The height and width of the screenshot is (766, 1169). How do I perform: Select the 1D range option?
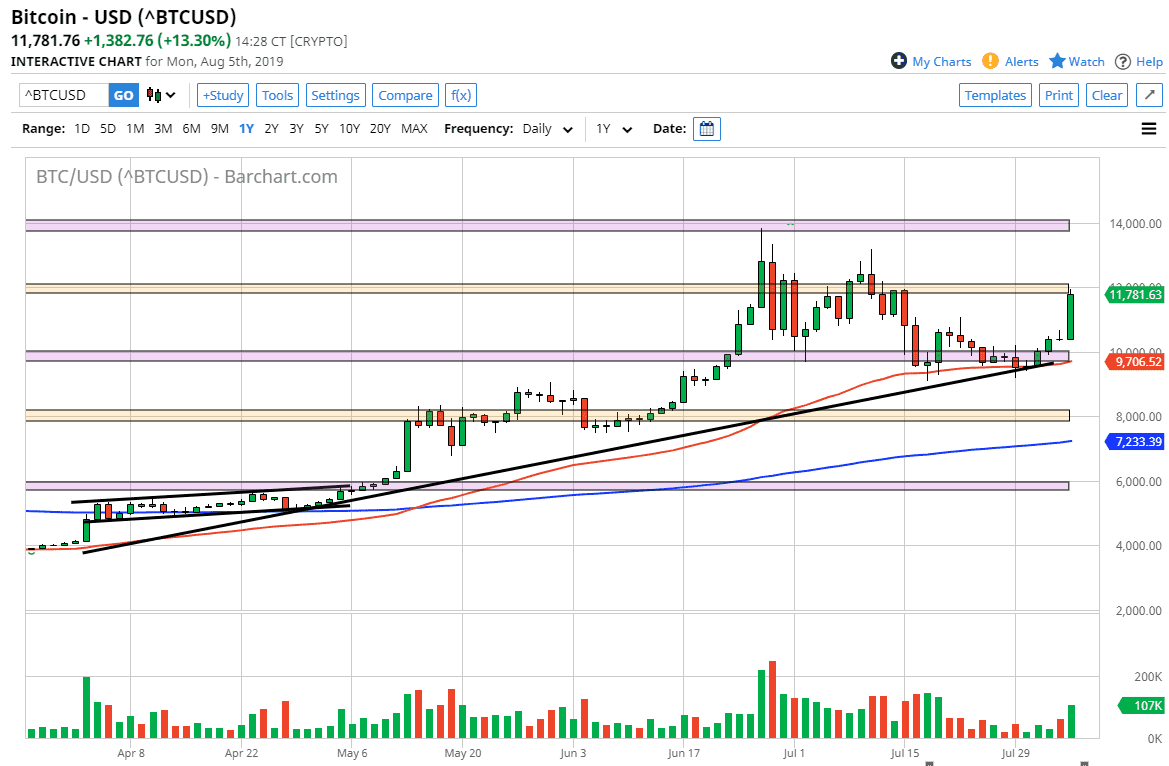[x=81, y=128]
